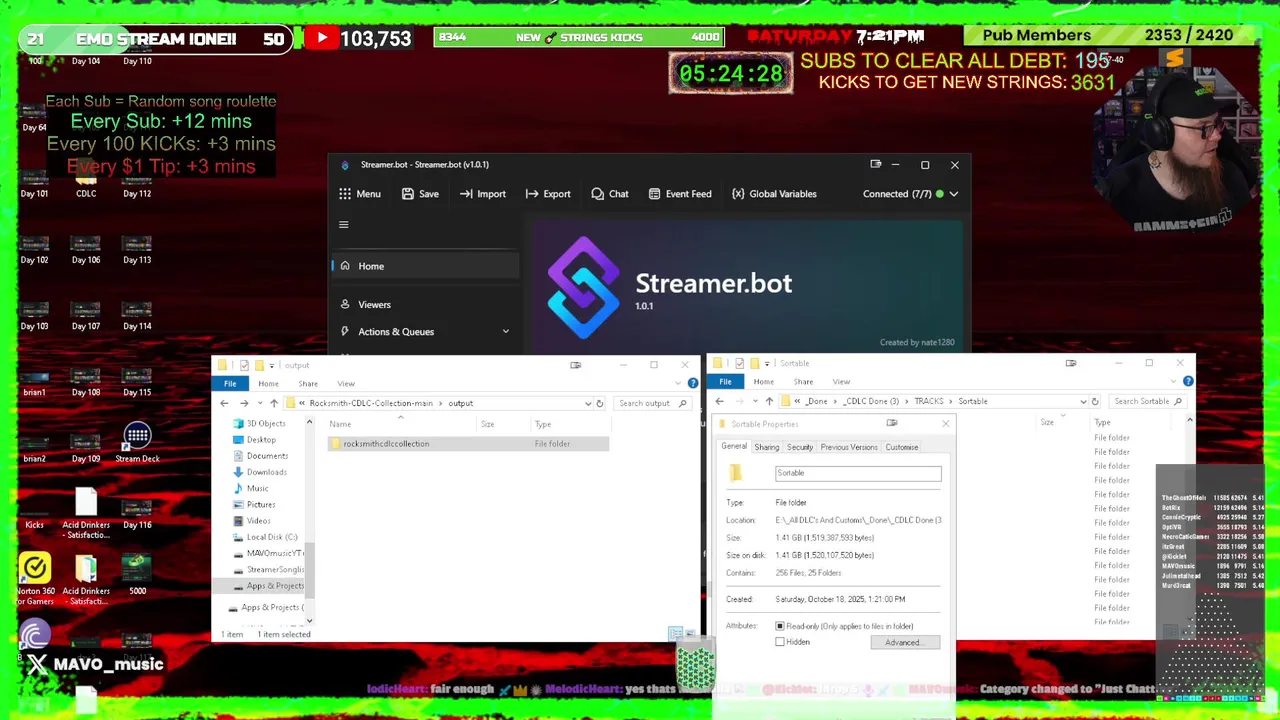Click Back arrow in output Explorer window
This screenshot has width=1280, height=720.
coord(224,403)
